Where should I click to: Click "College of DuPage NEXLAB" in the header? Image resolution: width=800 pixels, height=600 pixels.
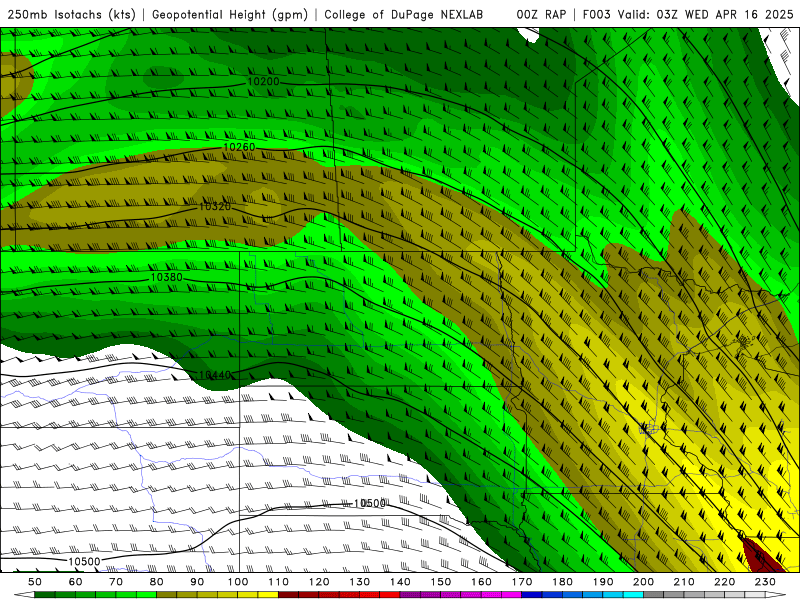[x=404, y=15]
